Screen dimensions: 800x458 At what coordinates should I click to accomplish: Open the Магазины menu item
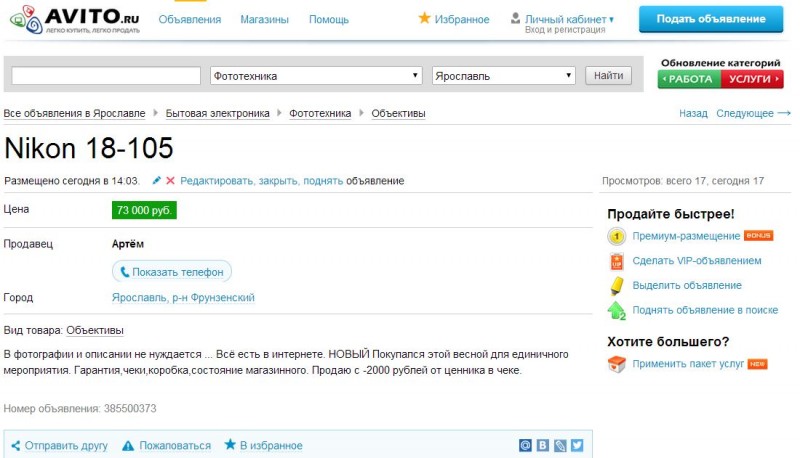coord(265,20)
